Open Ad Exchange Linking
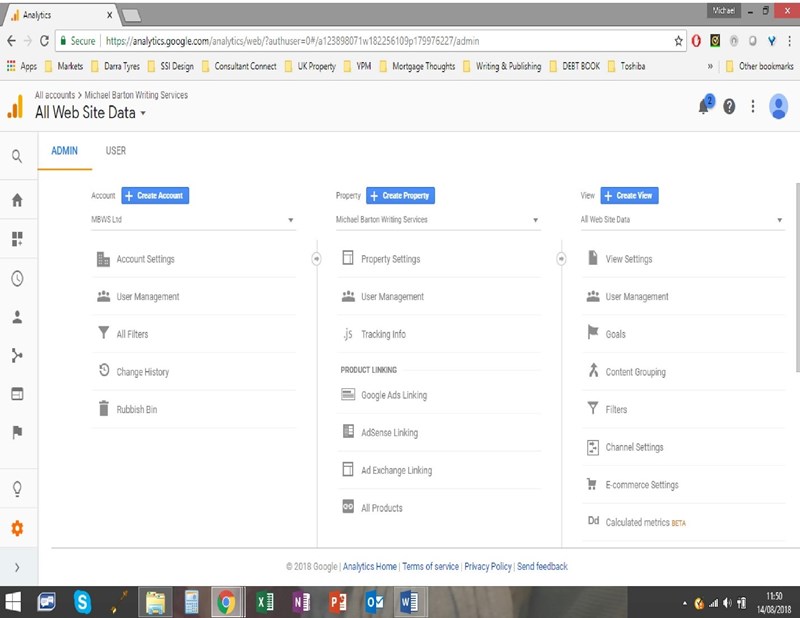This screenshot has width=800, height=618. click(x=396, y=471)
